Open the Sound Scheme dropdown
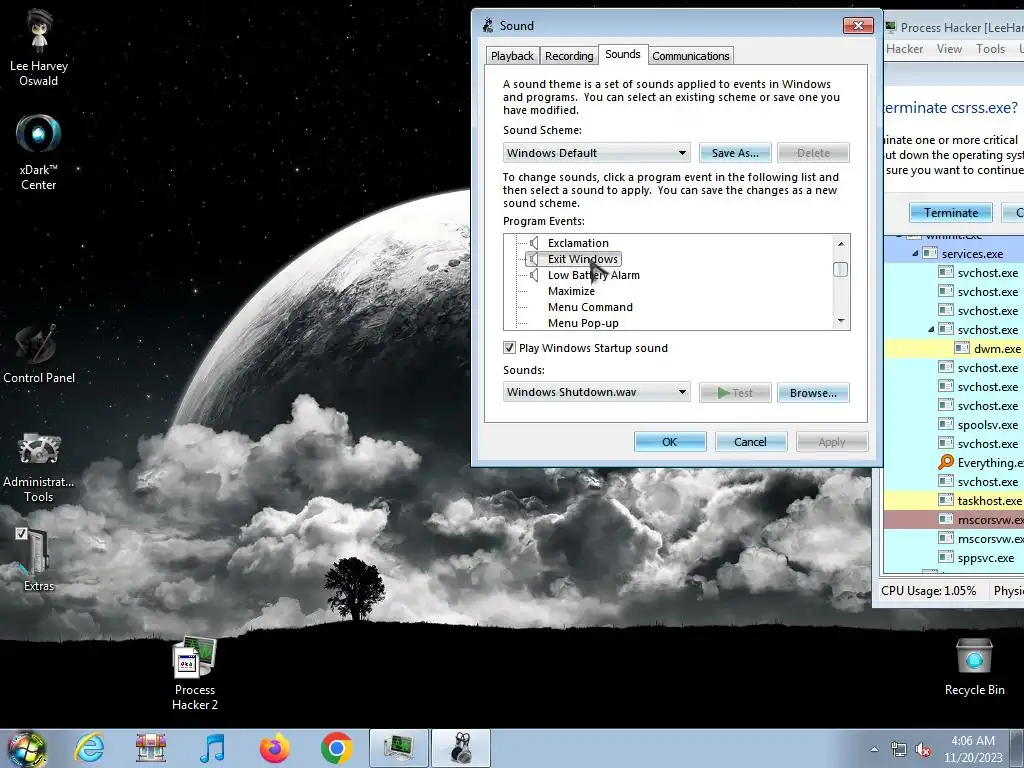 tap(597, 153)
